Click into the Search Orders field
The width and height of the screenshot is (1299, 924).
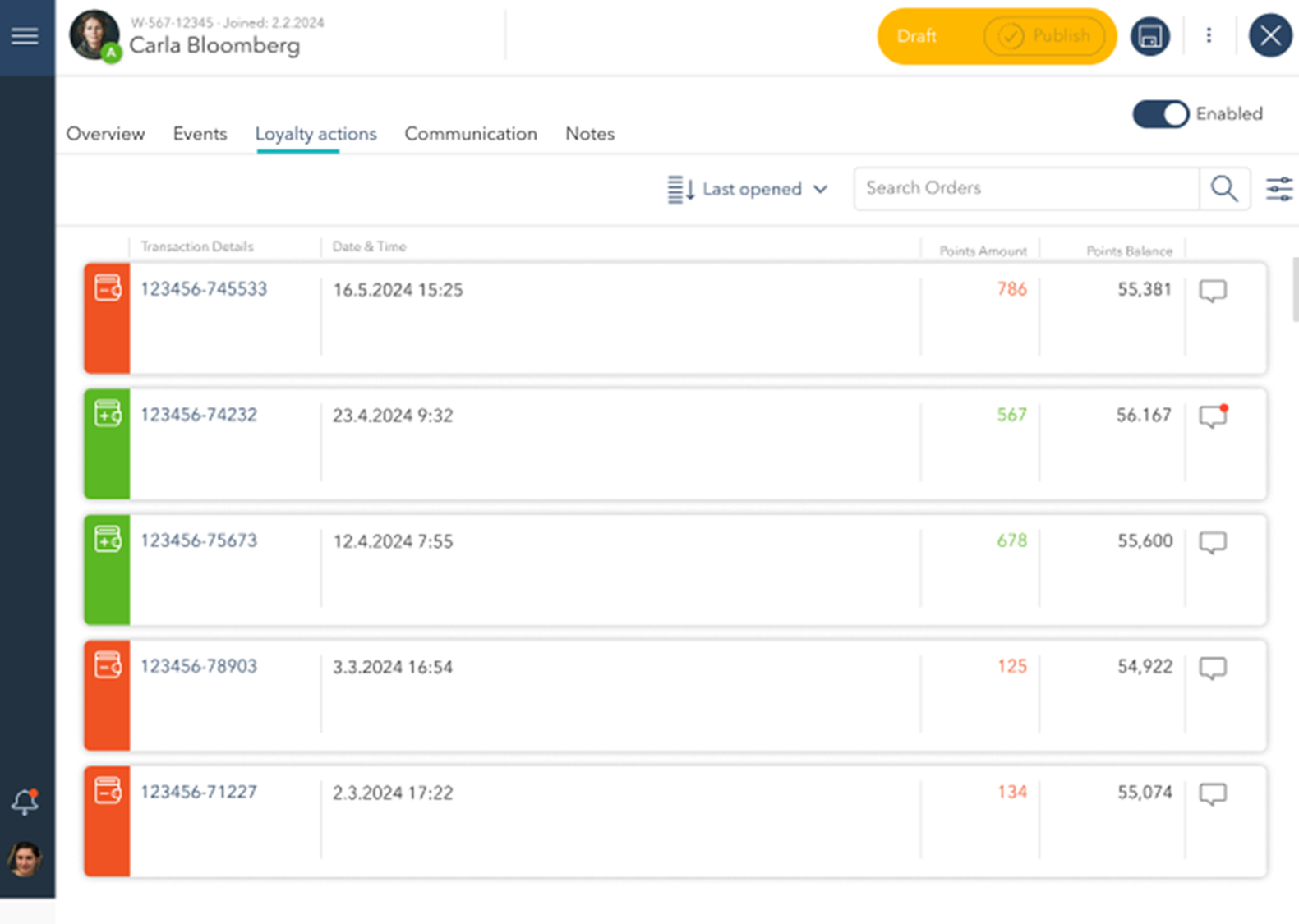pyautogui.click(x=1026, y=189)
